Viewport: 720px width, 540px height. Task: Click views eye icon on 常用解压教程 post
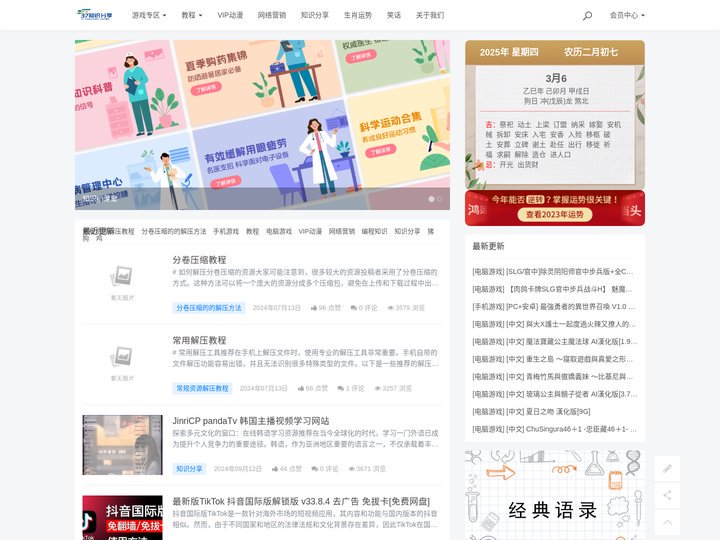(377, 388)
